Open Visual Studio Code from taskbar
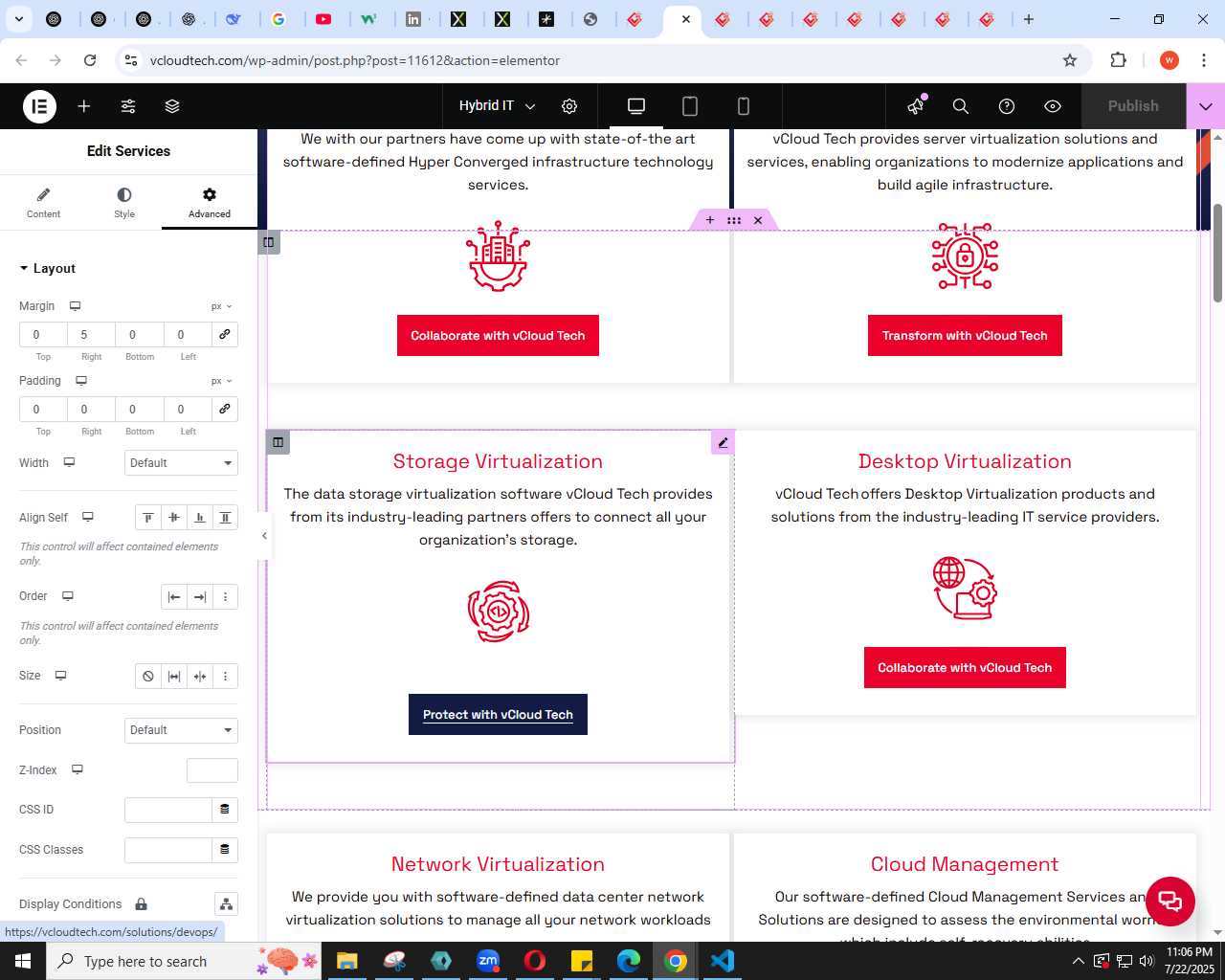Image resolution: width=1225 pixels, height=980 pixels. 723,961
